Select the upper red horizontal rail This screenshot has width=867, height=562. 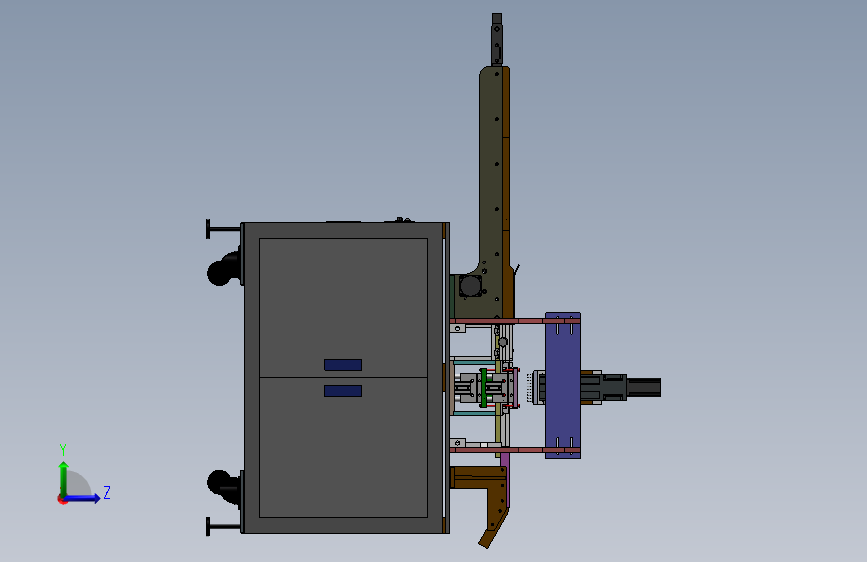515,321
